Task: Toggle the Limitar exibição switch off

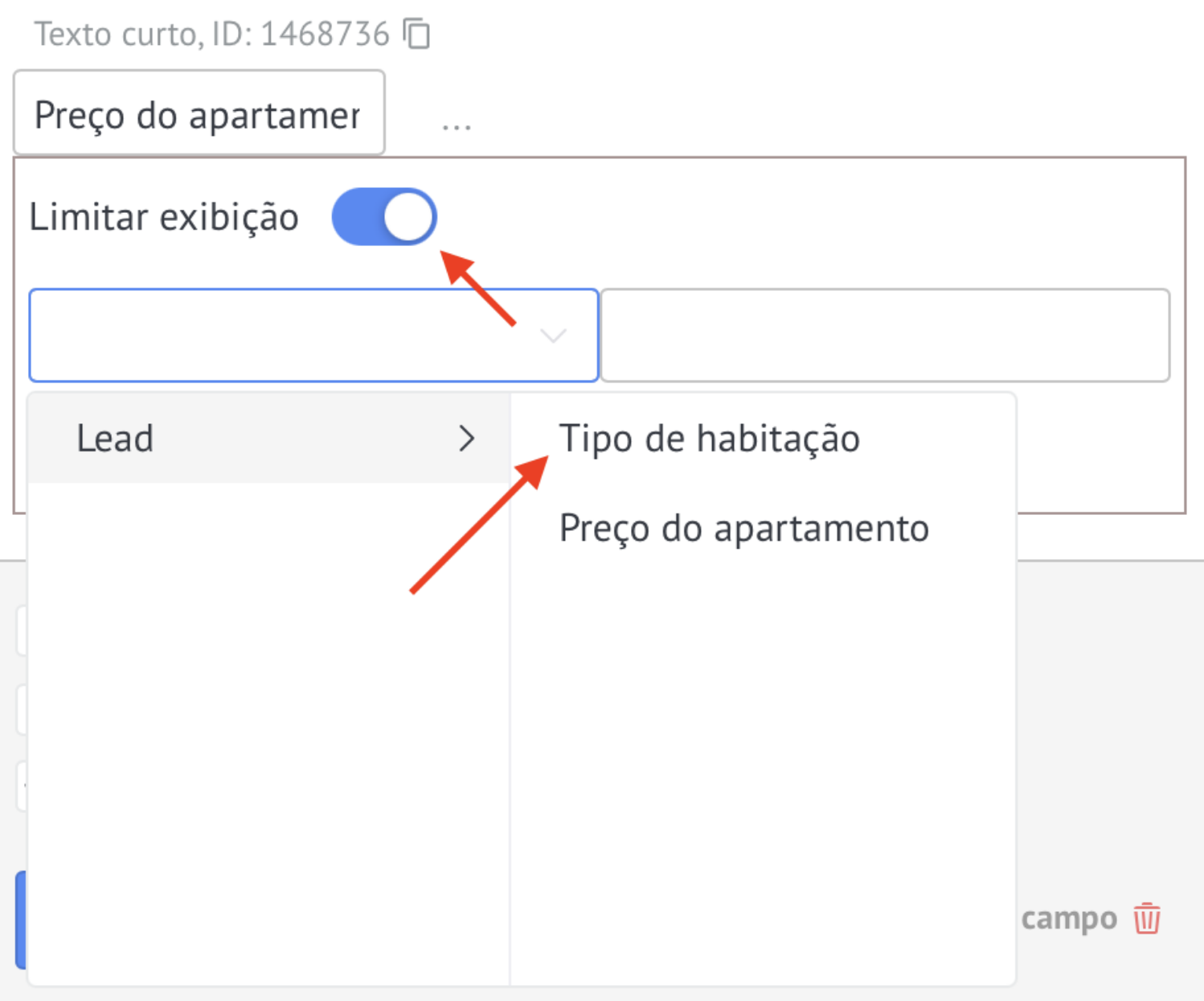Action: (x=384, y=217)
